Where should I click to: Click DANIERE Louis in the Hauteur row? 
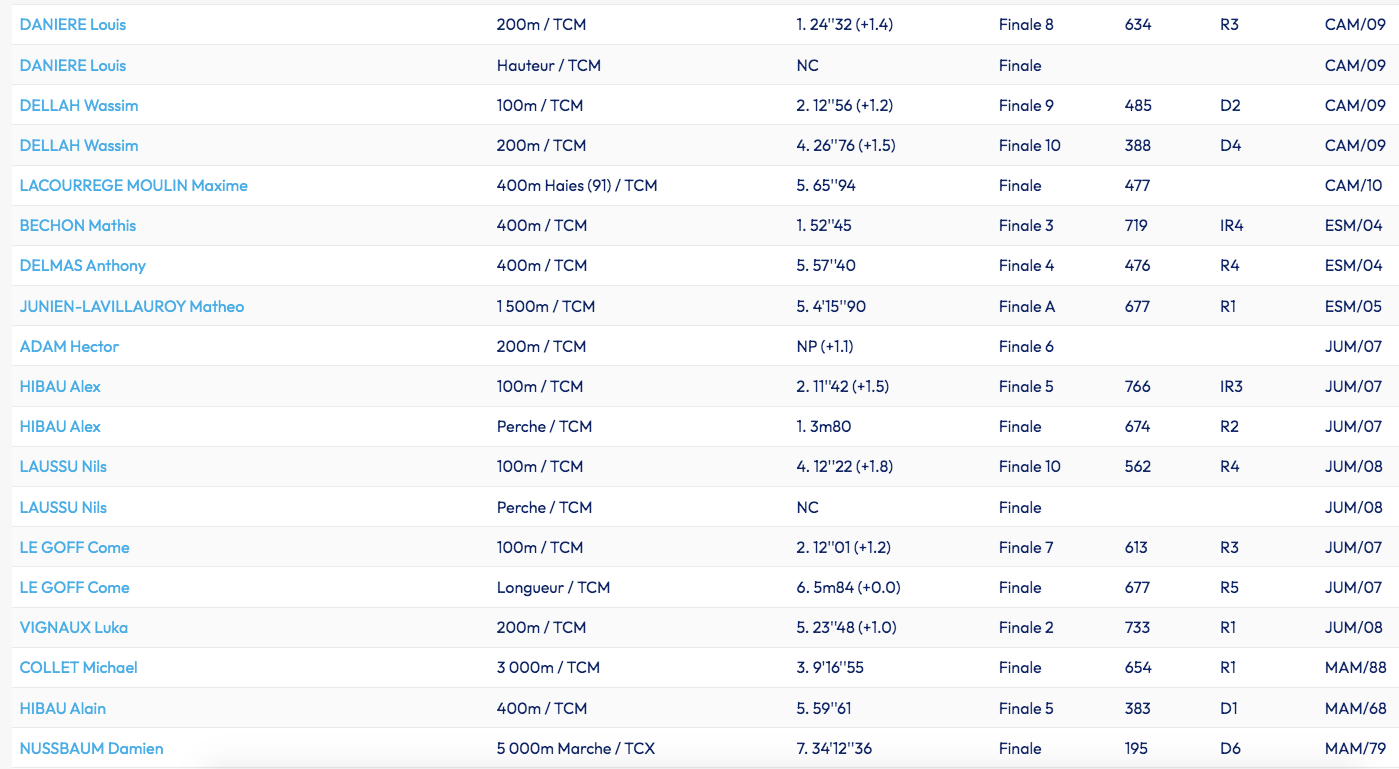point(73,65)
